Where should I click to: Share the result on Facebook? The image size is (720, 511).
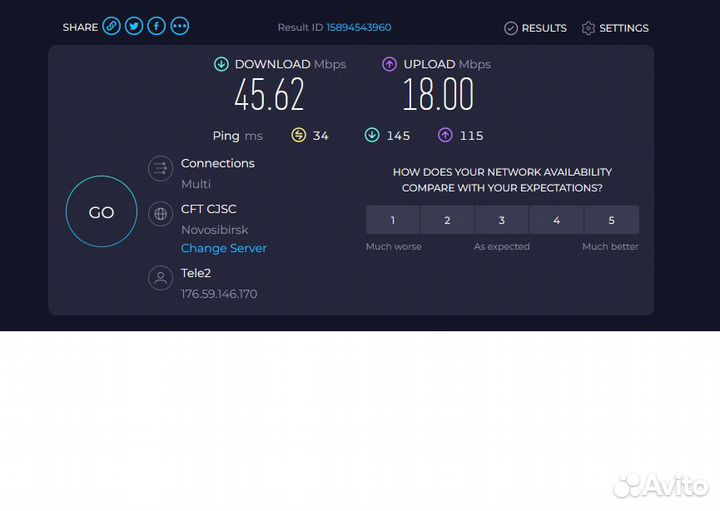(157, 26)
